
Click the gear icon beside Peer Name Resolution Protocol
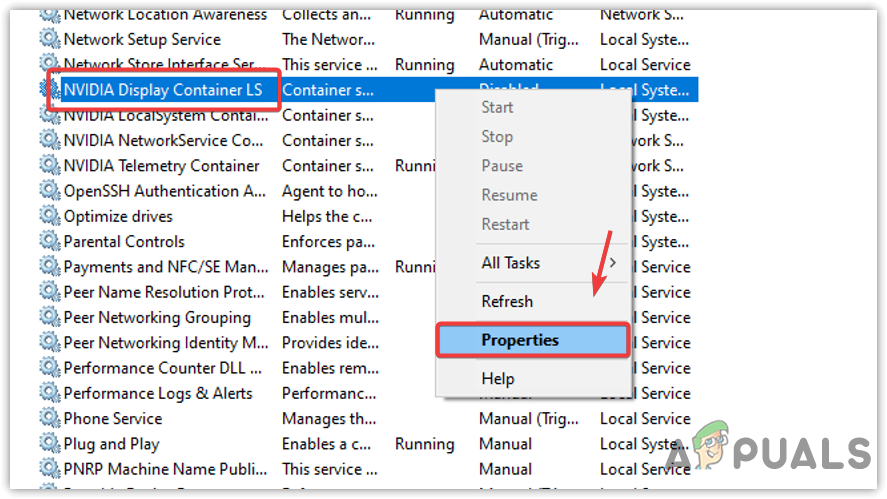50,292
